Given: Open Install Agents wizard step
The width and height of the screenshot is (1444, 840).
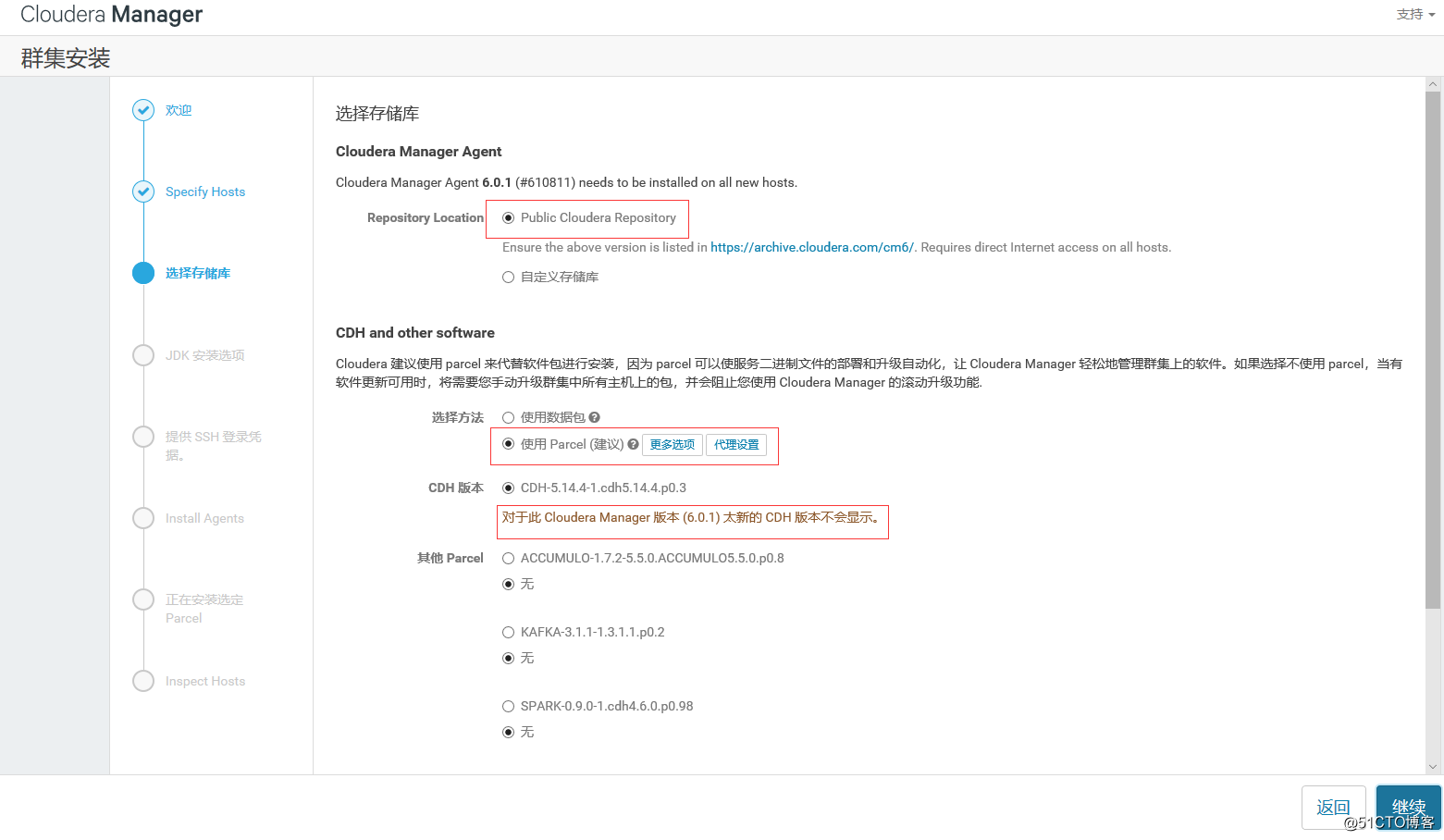Looking at the screenshot, I should coord(204,518).
